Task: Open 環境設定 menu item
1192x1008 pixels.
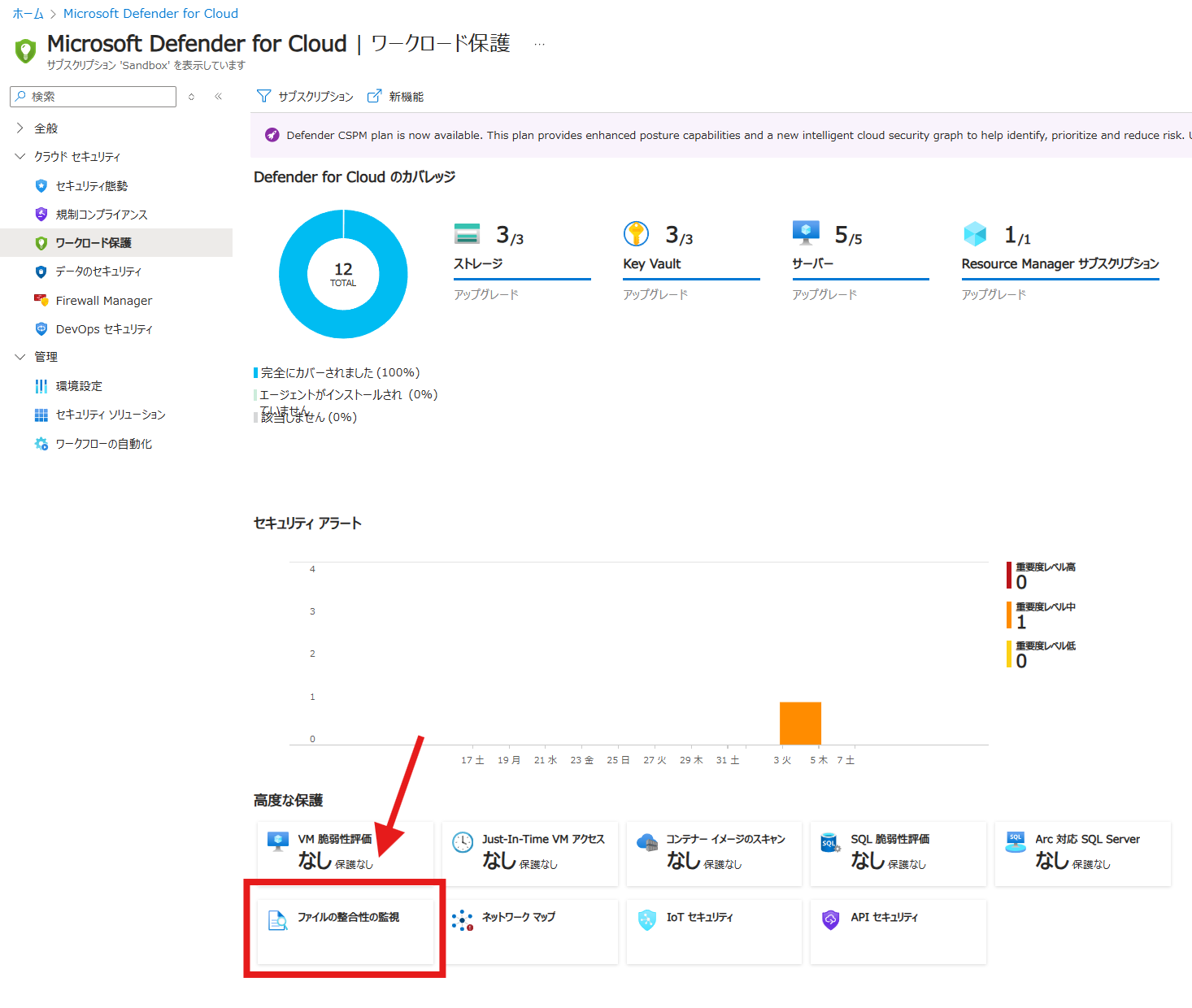Action: pyautogui.click(x=116, y=386)
